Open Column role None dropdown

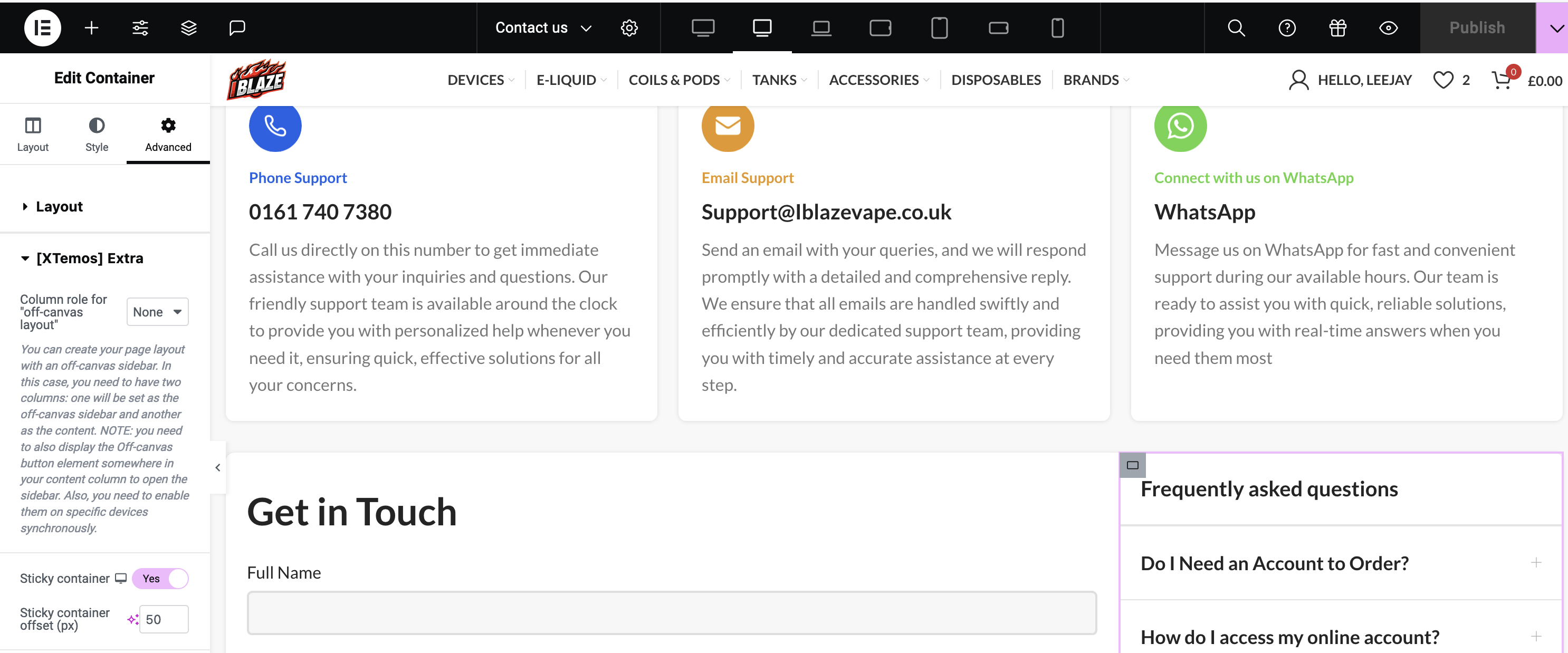pyautogui.click(x=157, y=312)
